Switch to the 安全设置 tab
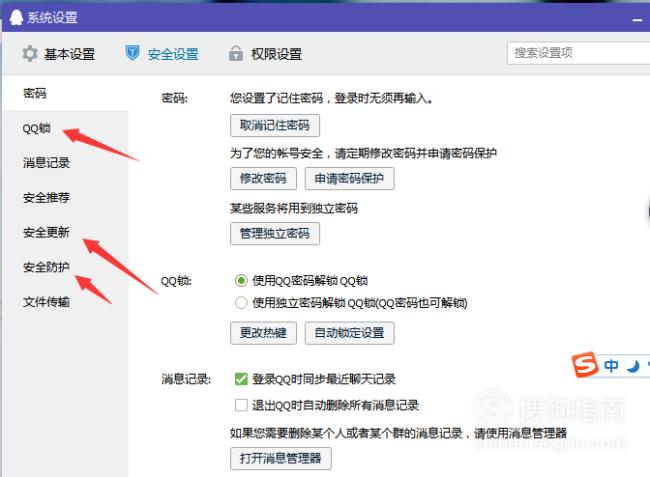 (x=162, y=54)
